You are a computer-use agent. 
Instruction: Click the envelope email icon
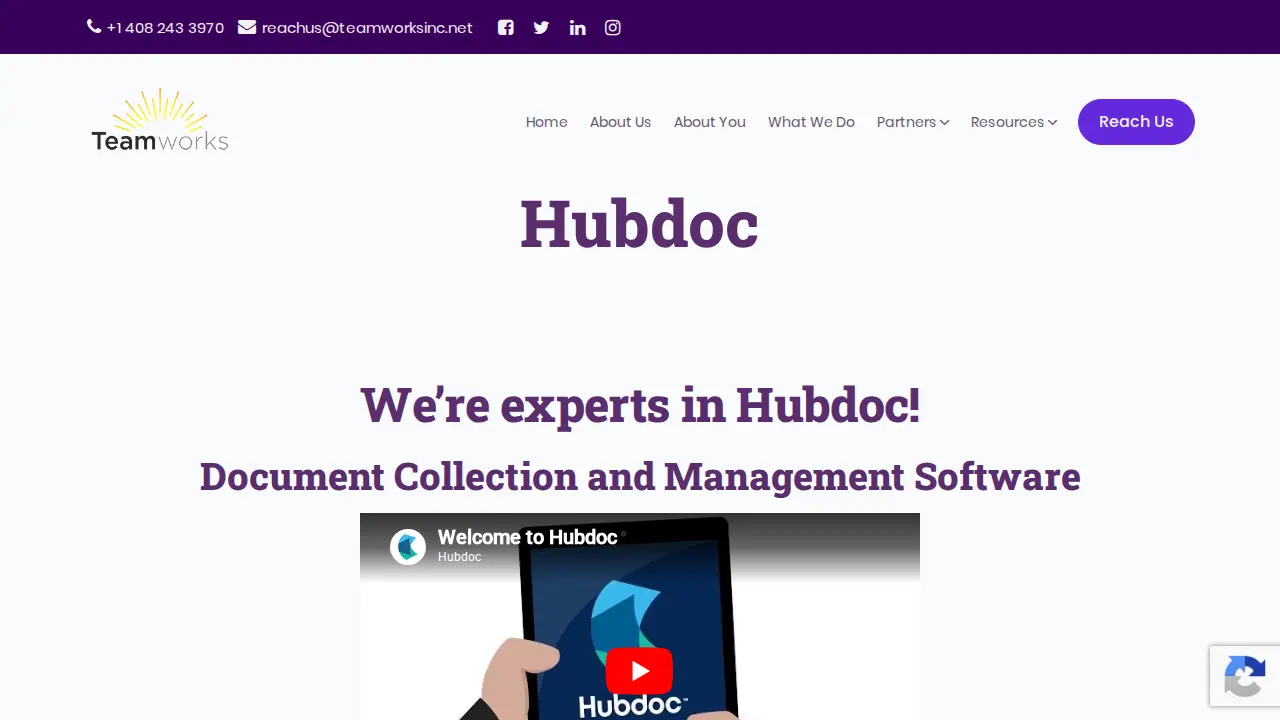[247, 27]
